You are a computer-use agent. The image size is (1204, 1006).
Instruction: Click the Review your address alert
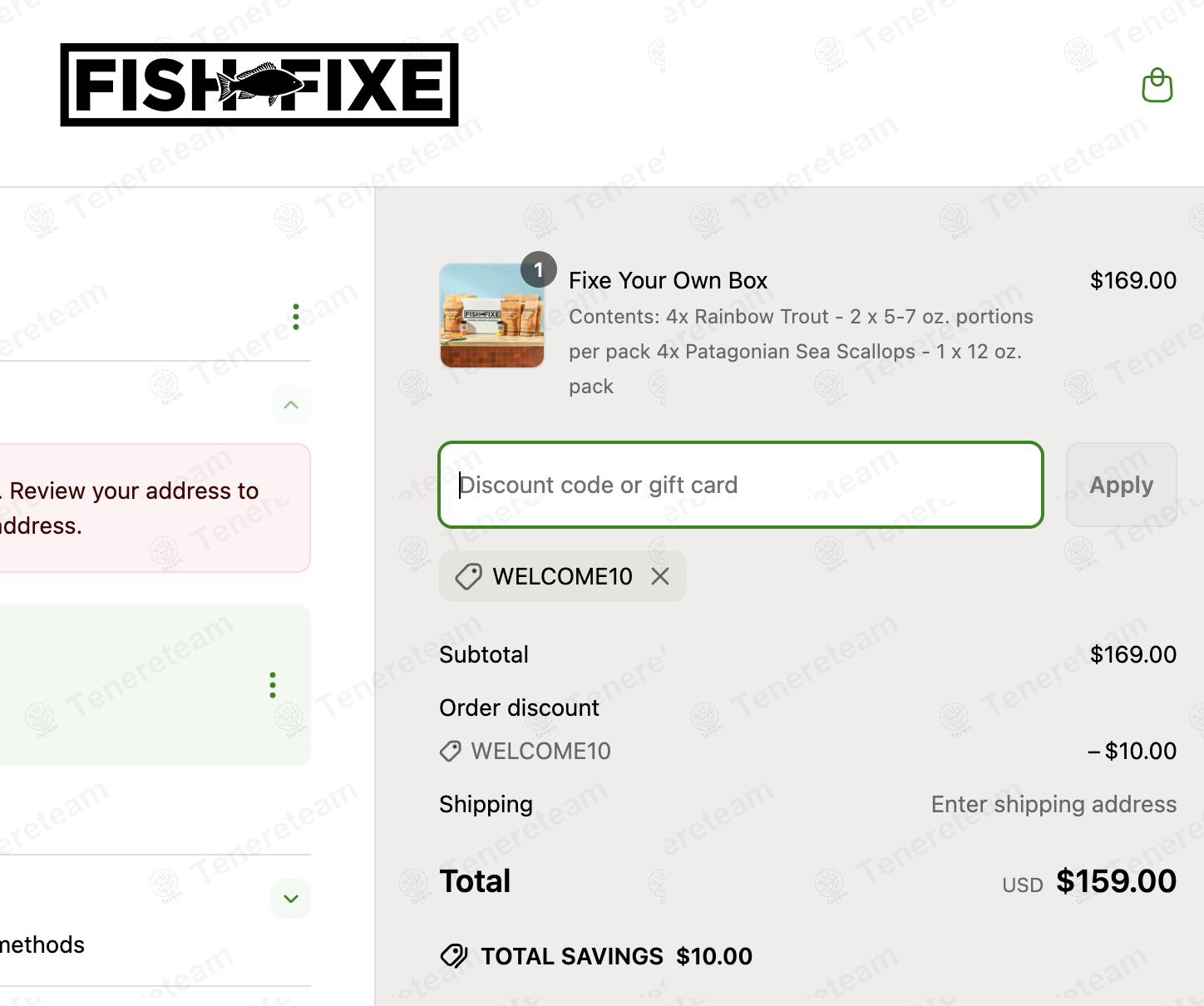[150, 508]
